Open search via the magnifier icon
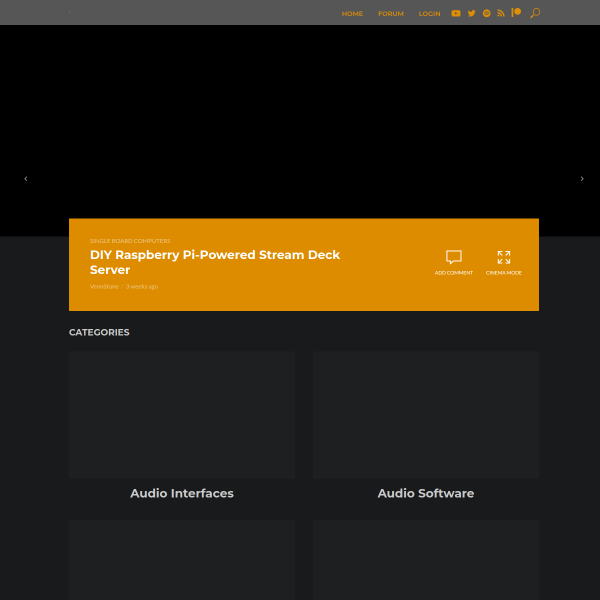Screen dimensions: 600x600 click(x=535, y=13)
